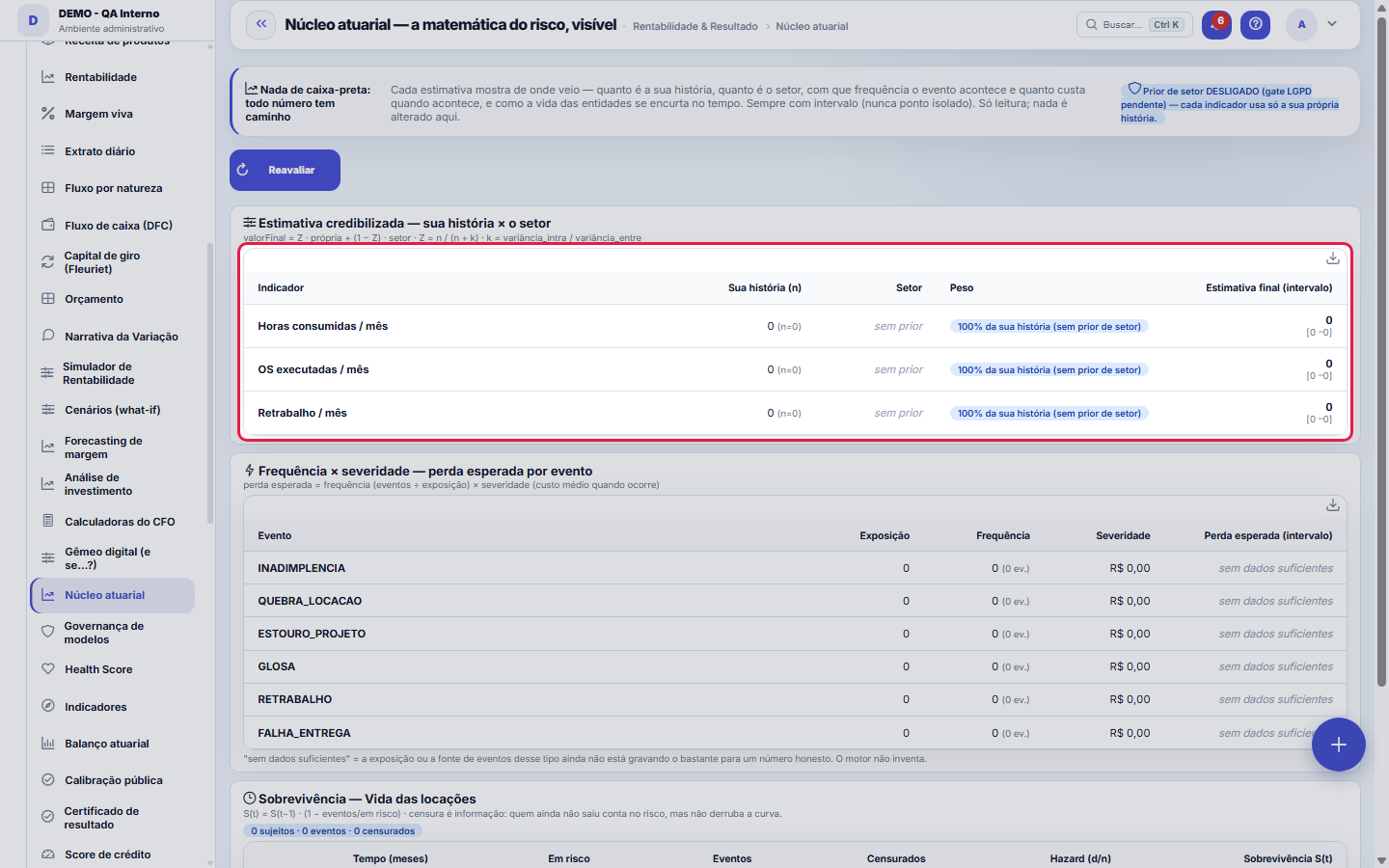This screenshot has width=1389, height=868.
Task: Click the Margem viva percent icon
Action: point(48,114)
